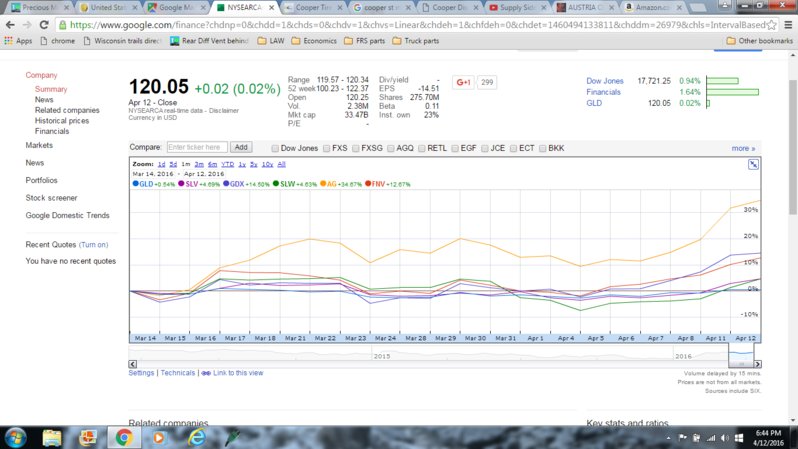Open Chrome from taskbar
The width and height of the screenshot is (798, 449).
coord(124,438)
